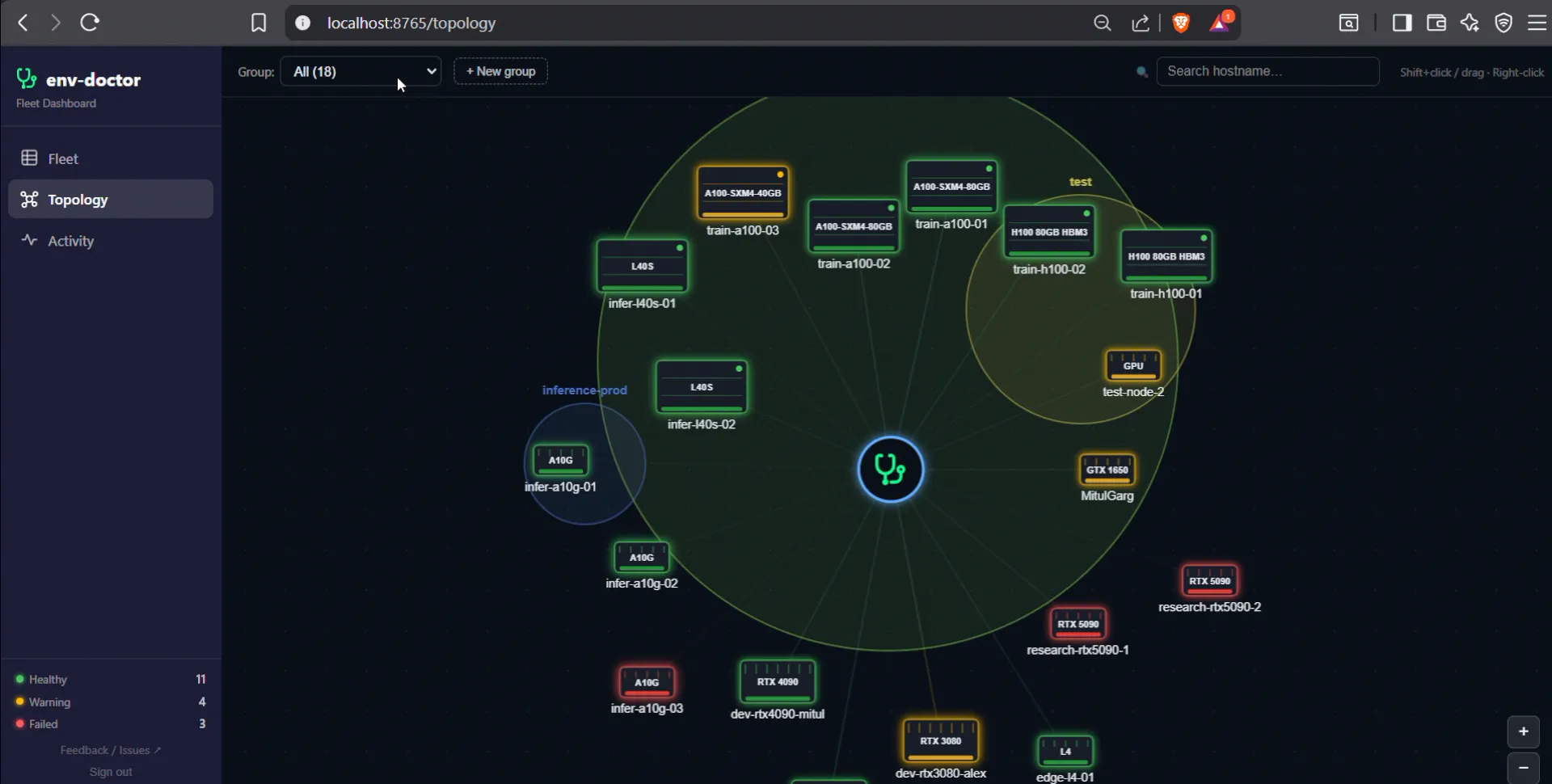Click the Activity pulse icon
This screenshot has height=784, width=1552.
click(x=29, y=240)
